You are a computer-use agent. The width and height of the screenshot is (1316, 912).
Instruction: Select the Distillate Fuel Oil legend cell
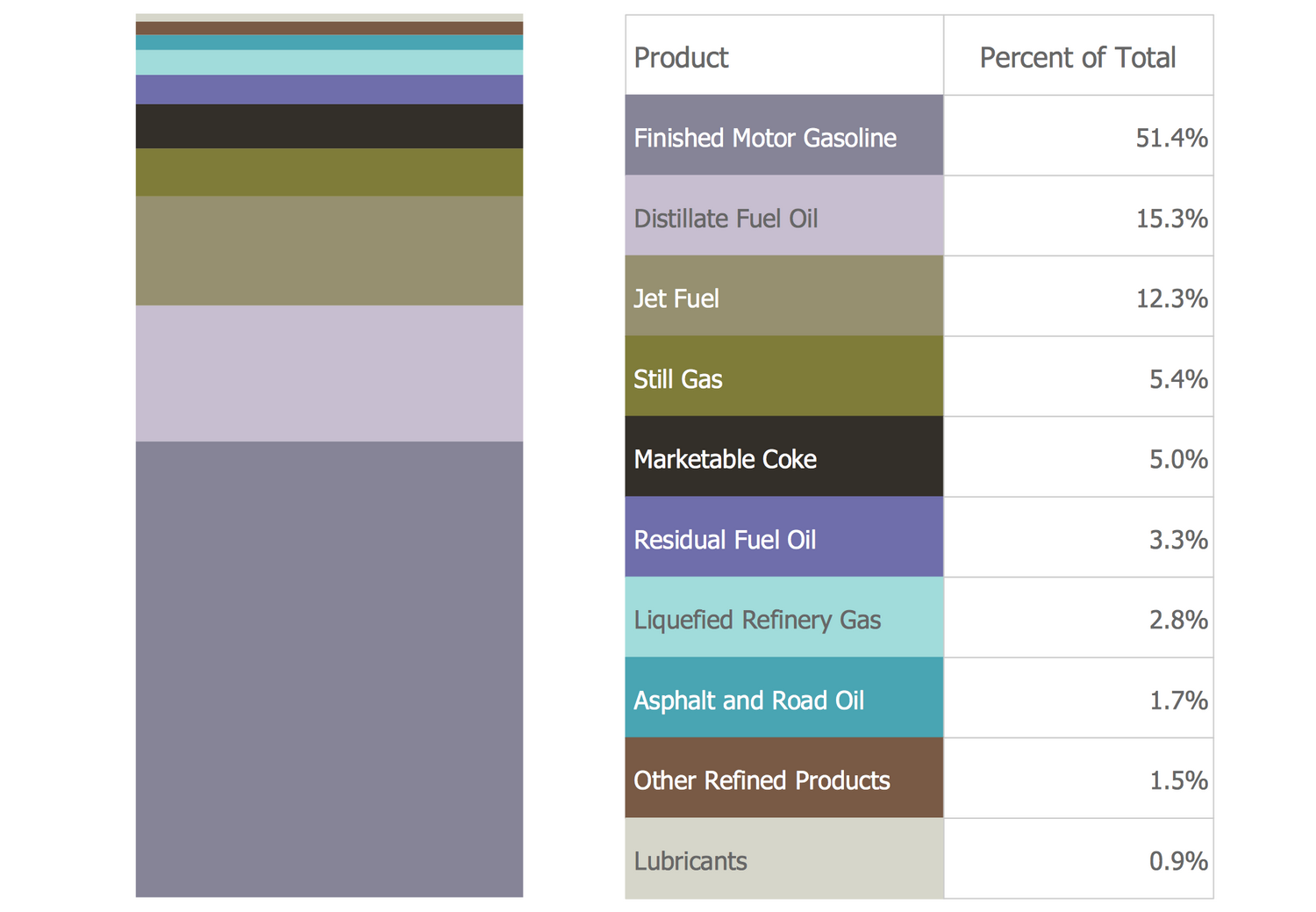tap(783, 217)
